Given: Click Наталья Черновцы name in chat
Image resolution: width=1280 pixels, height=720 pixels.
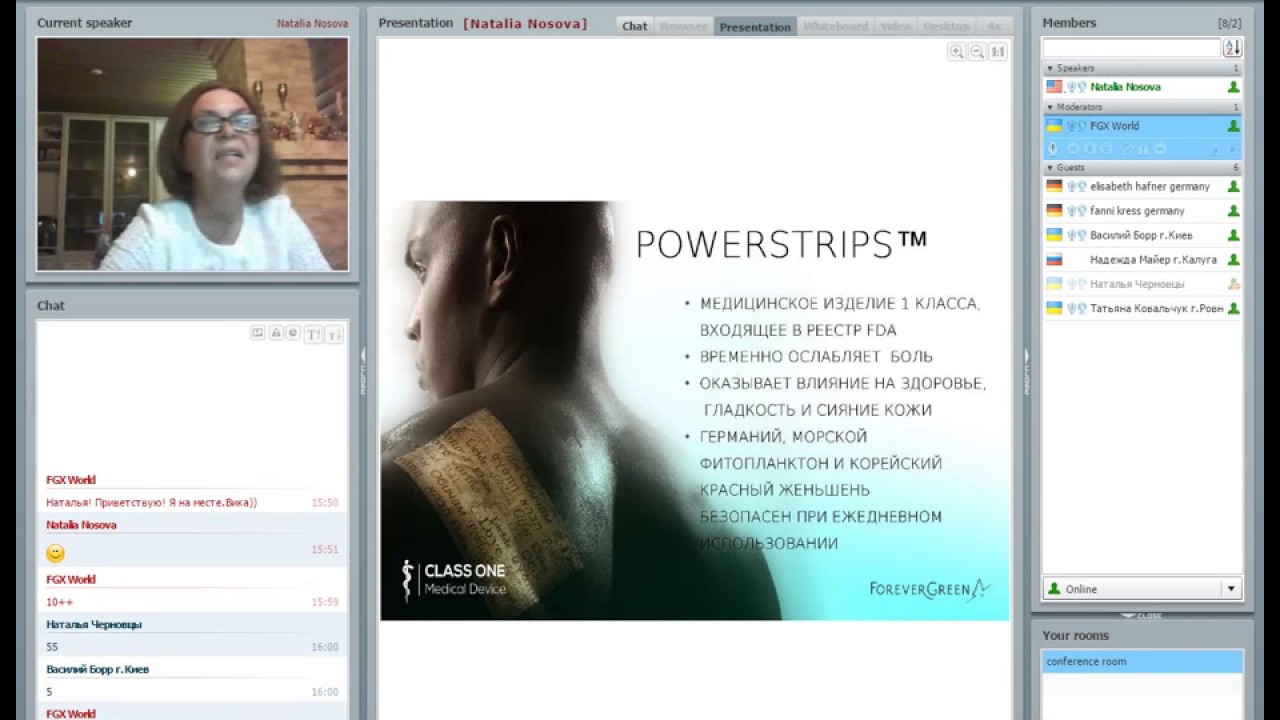Looking at the screenshot, I should point(94,625).
